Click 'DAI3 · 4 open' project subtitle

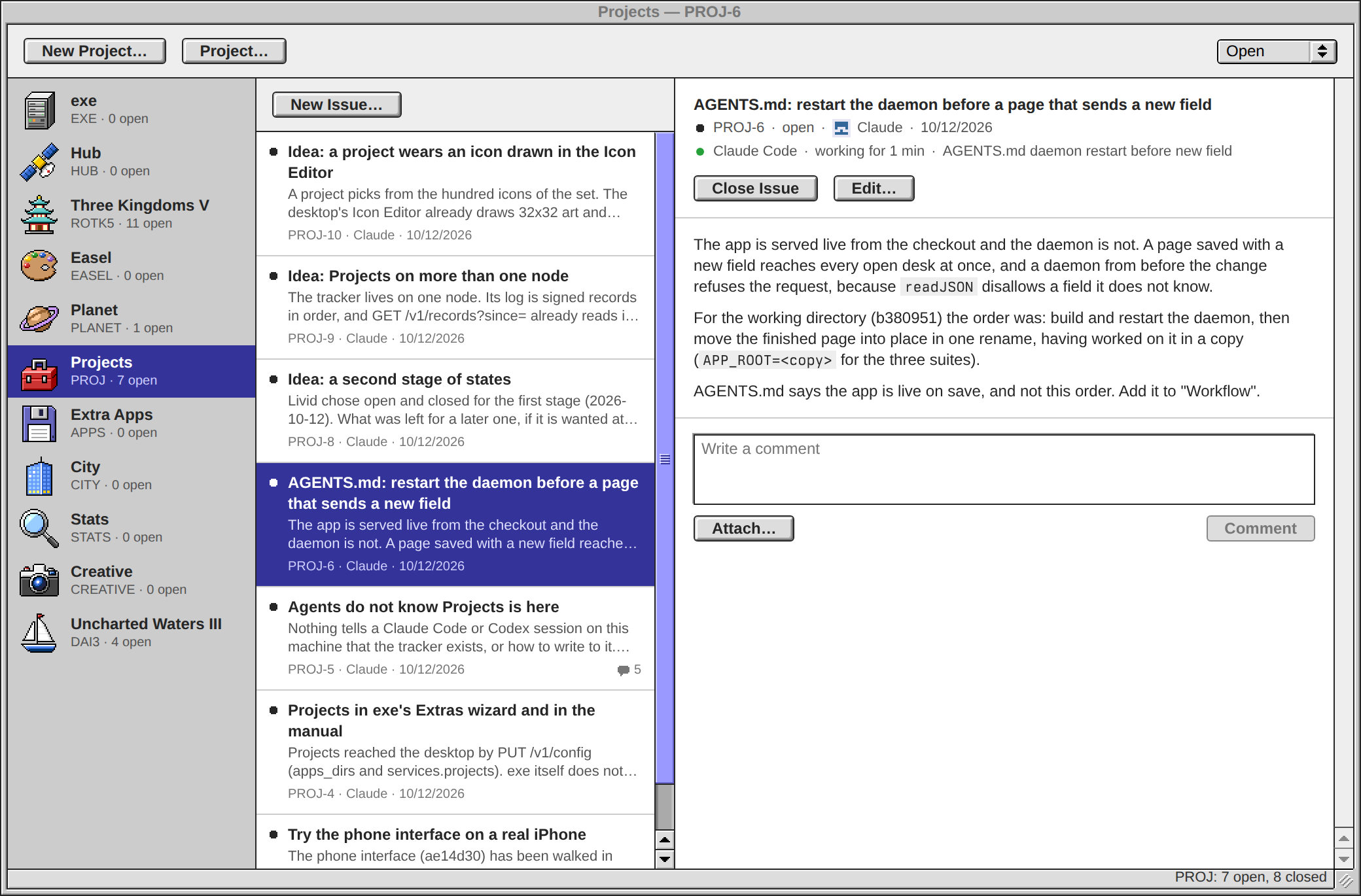coord(111,642)
